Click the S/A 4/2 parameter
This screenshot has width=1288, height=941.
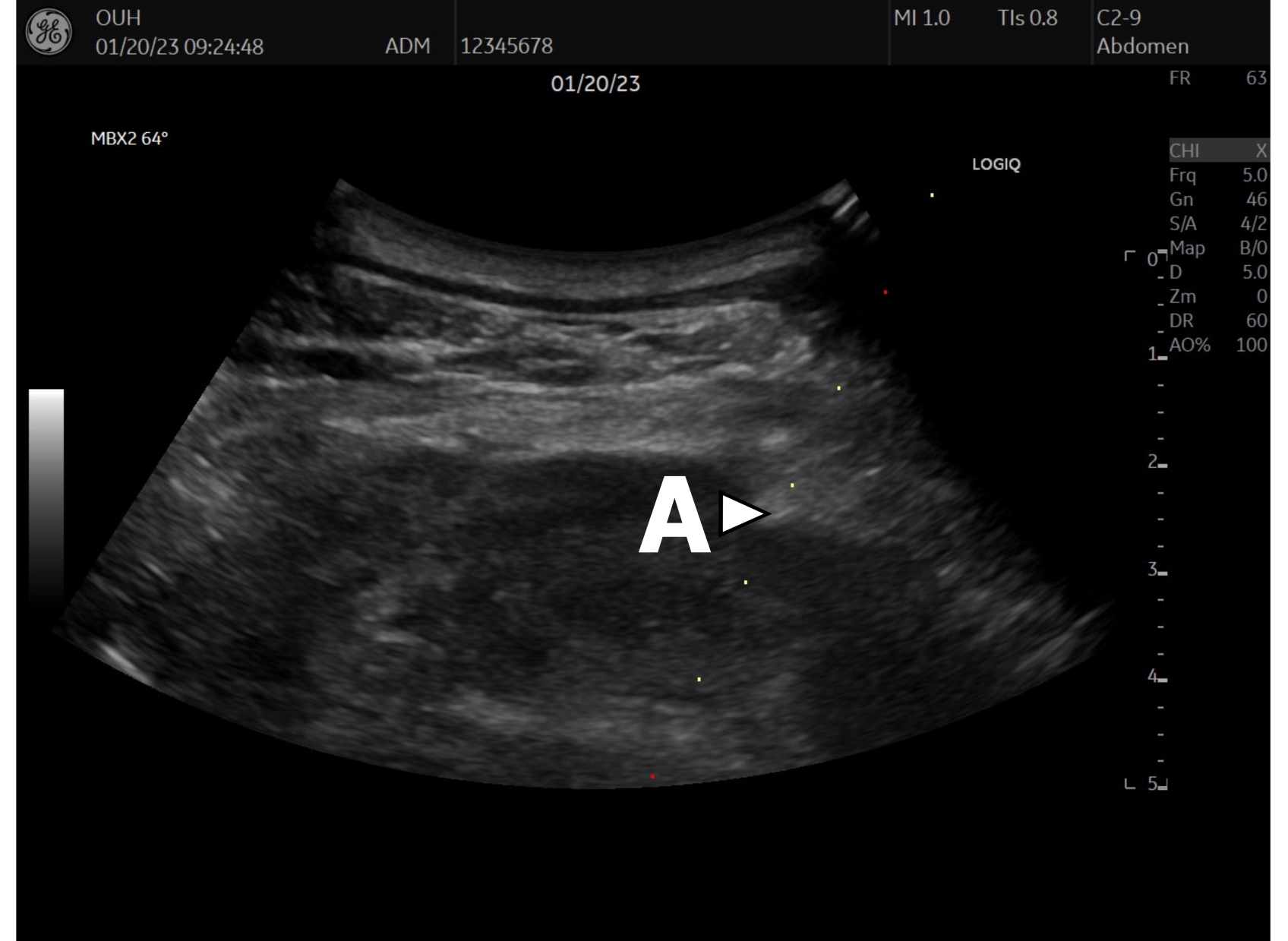(x=1218, y=224)
